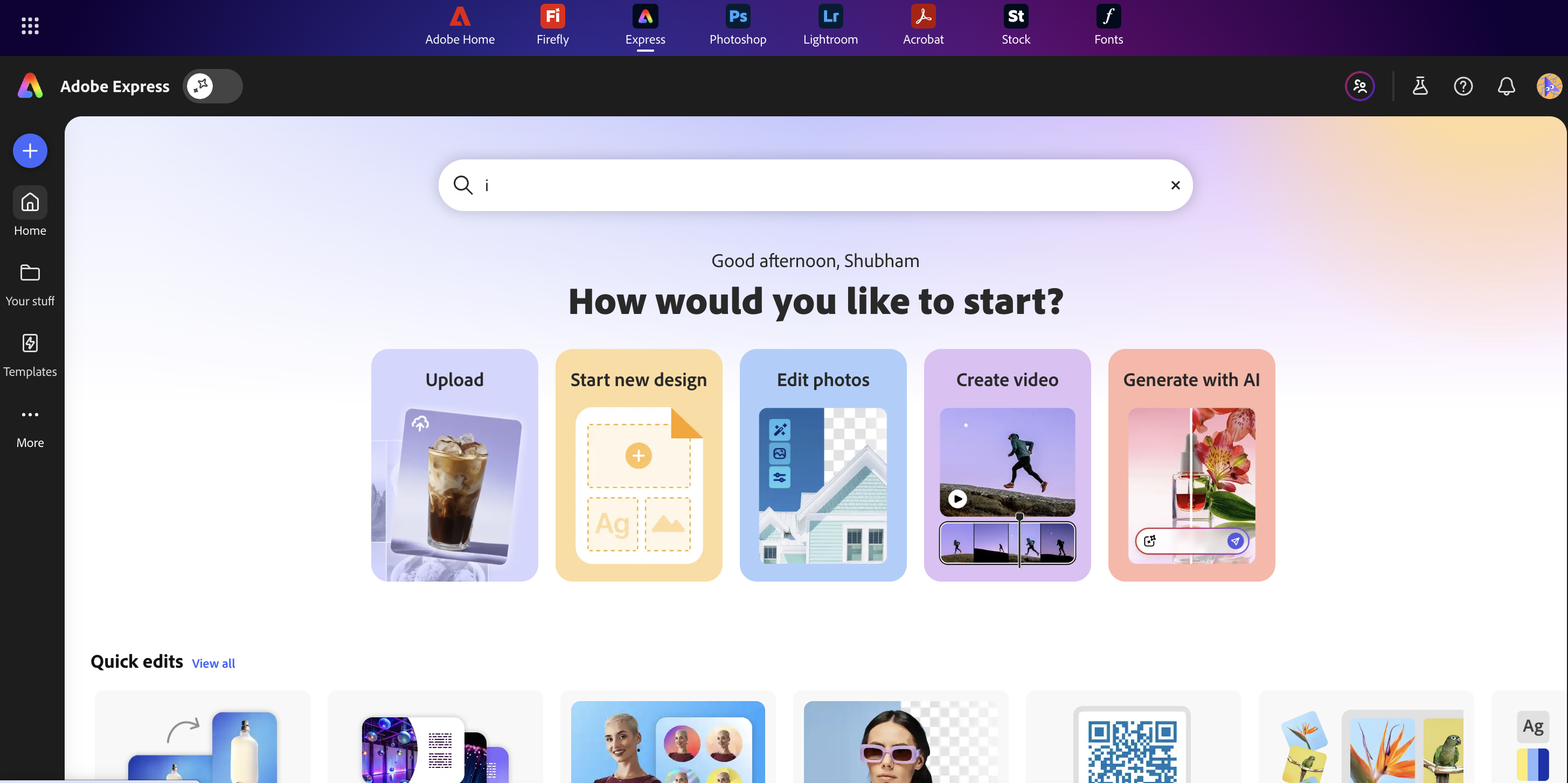Click the invite people icon

(1360, 86)
